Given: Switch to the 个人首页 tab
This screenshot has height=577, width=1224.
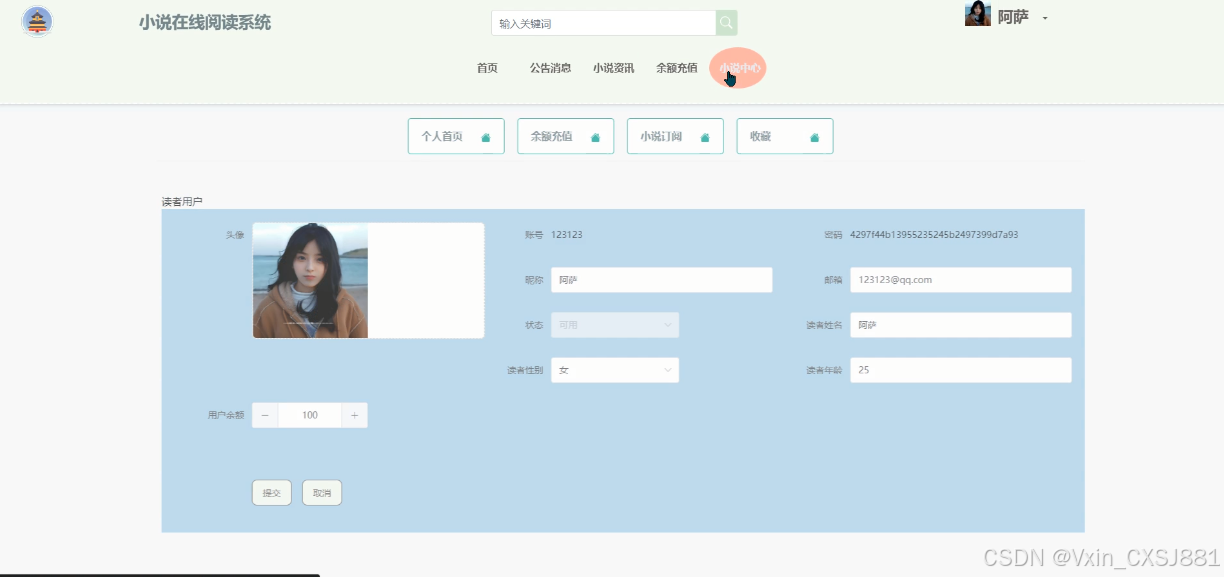Looking at the screenshot, I should pos(456,136).
